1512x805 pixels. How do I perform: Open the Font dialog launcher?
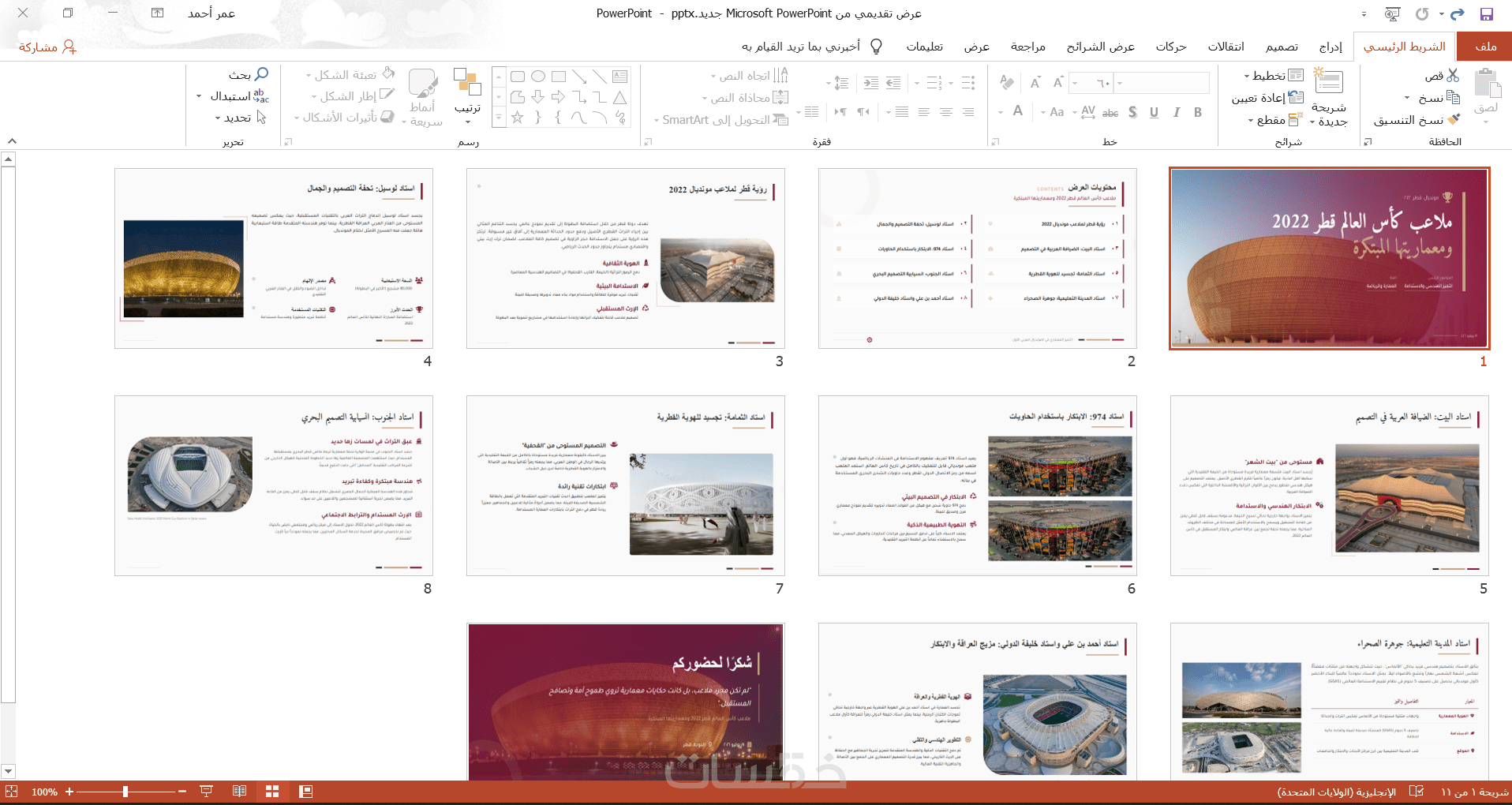point(995,142)
